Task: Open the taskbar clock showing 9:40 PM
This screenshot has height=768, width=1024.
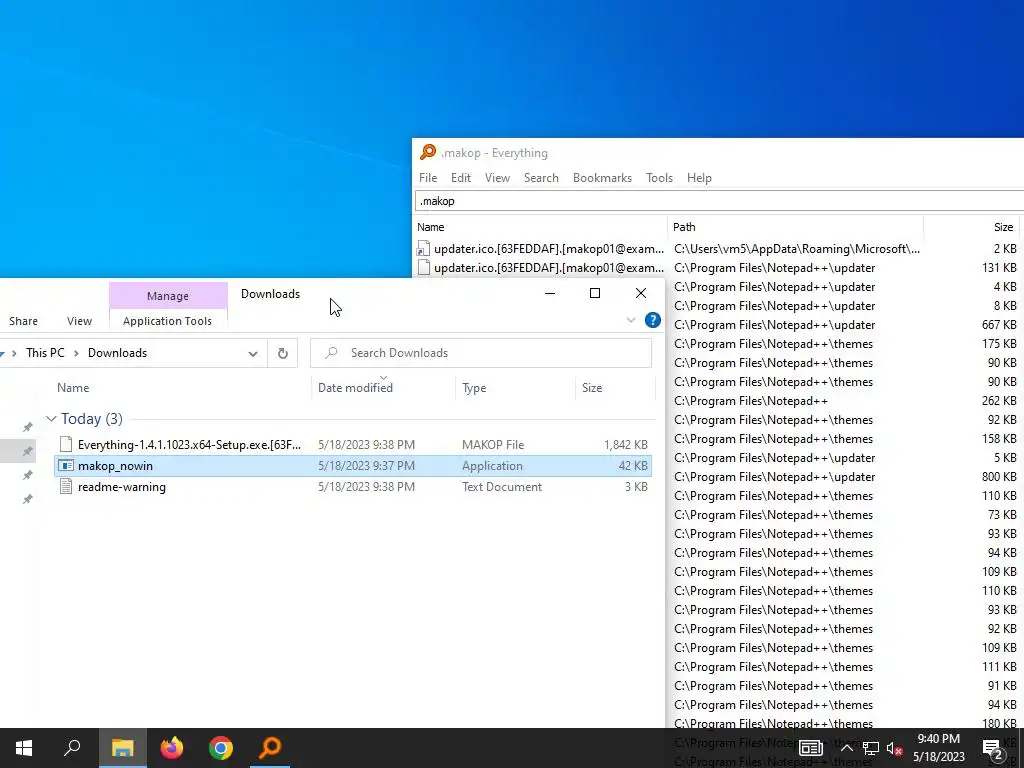Action: (x=938, y=748)
